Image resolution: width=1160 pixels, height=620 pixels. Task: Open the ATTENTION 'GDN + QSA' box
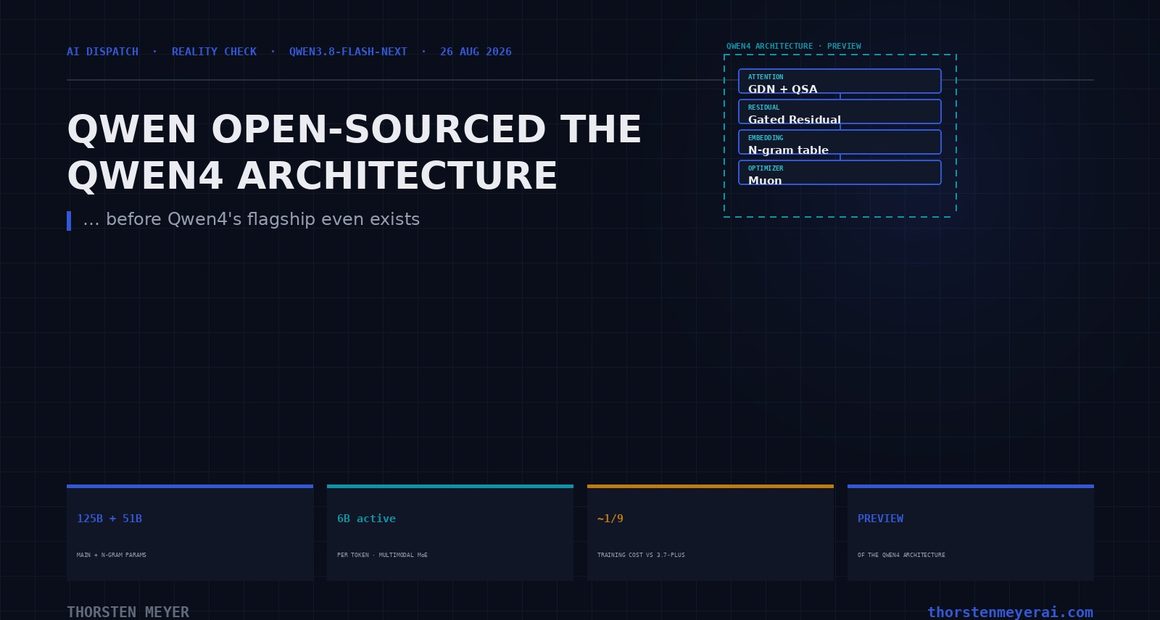coord(840,81)
